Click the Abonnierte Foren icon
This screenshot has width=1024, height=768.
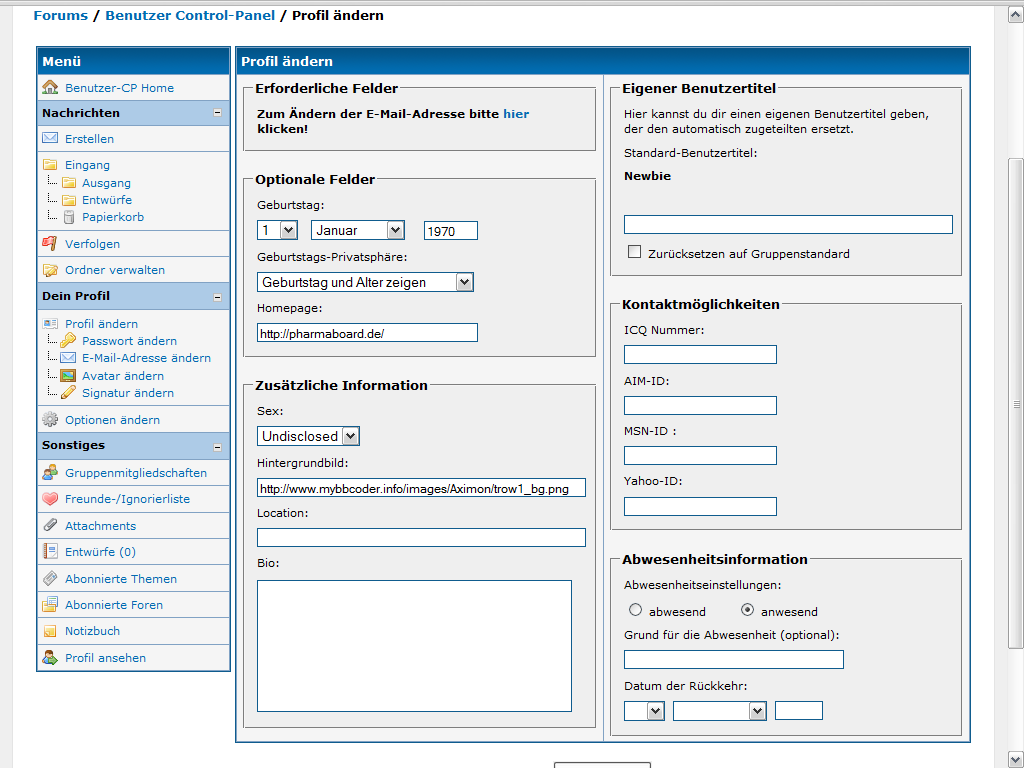pyautogui.click(x=50, y=605)
